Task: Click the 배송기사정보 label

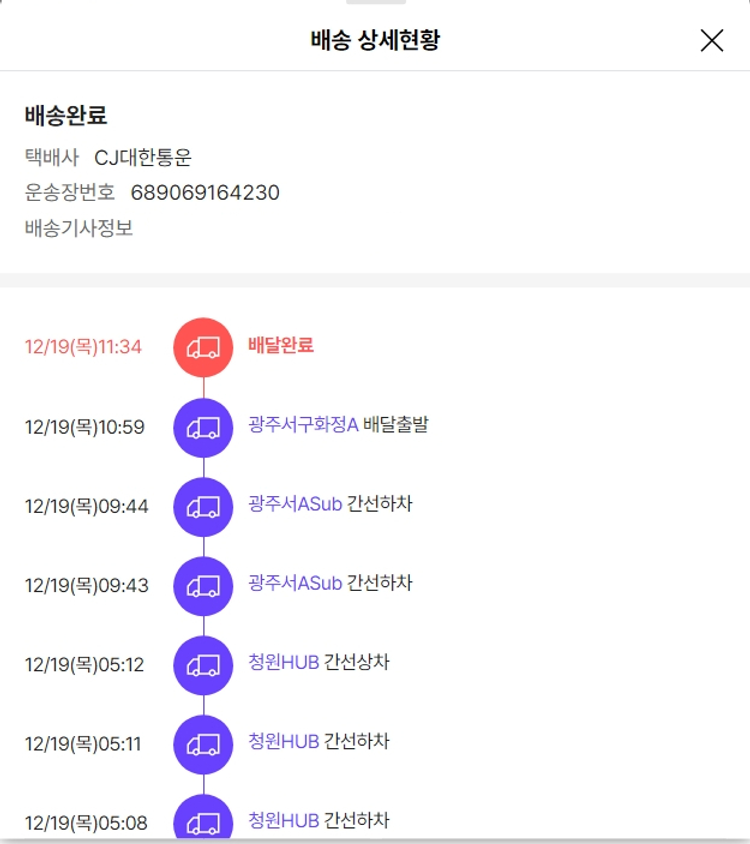Action: (x=79, y=228)
